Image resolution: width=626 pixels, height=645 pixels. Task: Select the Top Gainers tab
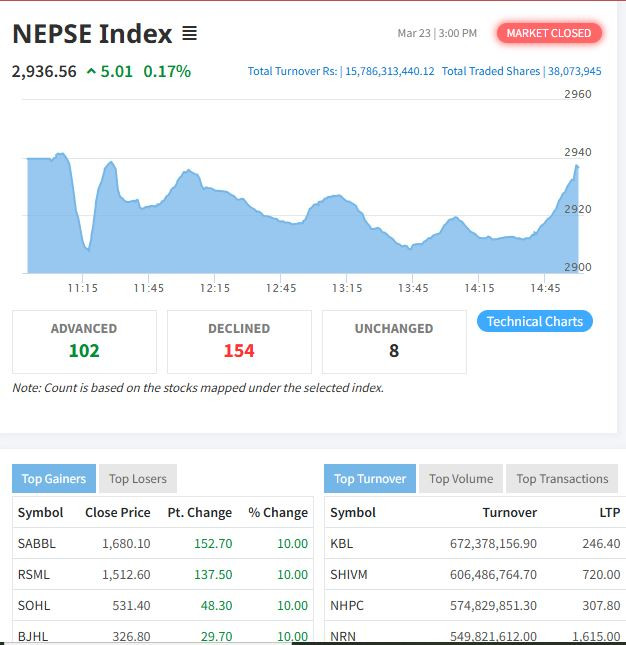(x=54, y=479)
